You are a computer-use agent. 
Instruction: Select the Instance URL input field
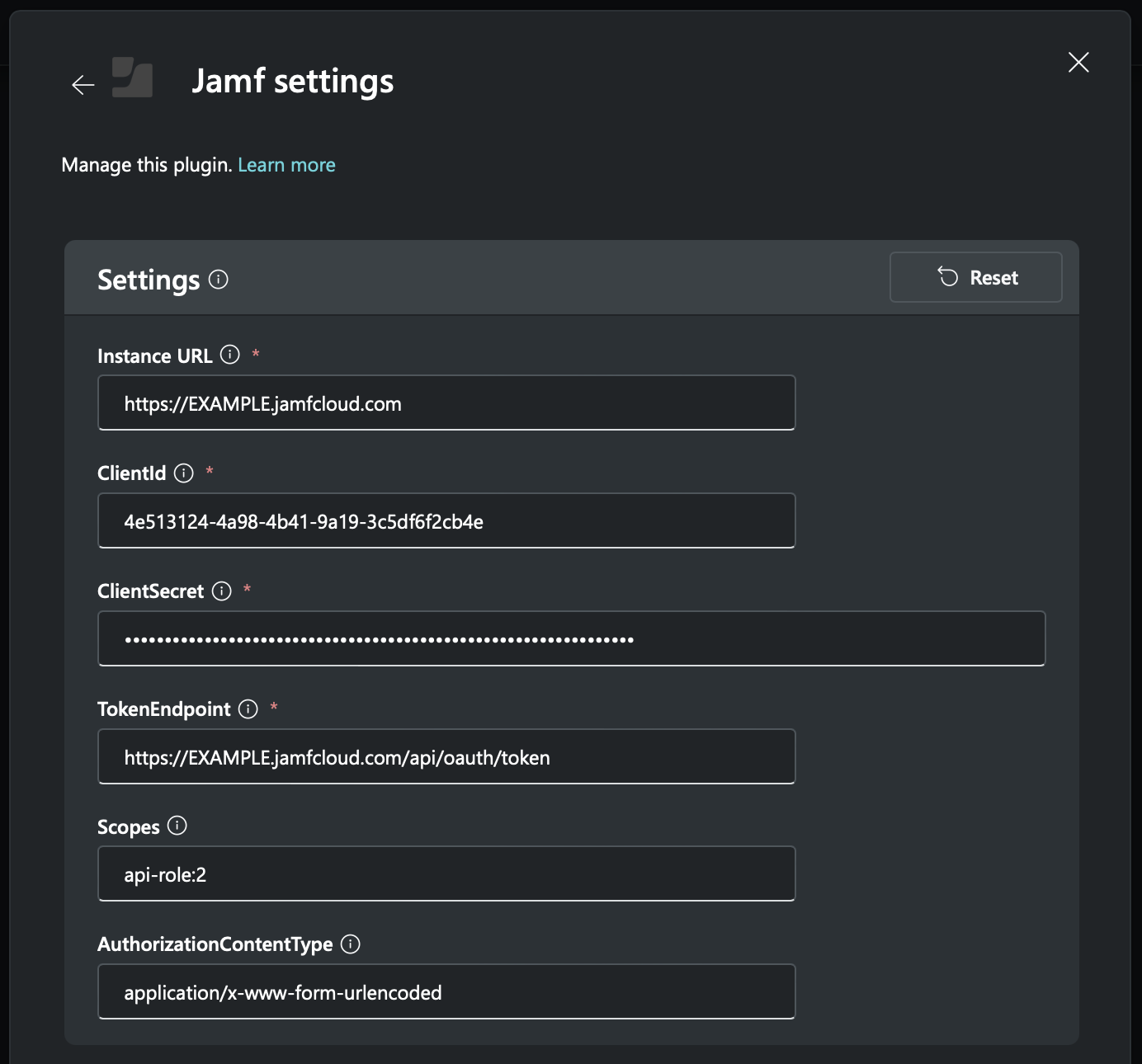(446, 403)
